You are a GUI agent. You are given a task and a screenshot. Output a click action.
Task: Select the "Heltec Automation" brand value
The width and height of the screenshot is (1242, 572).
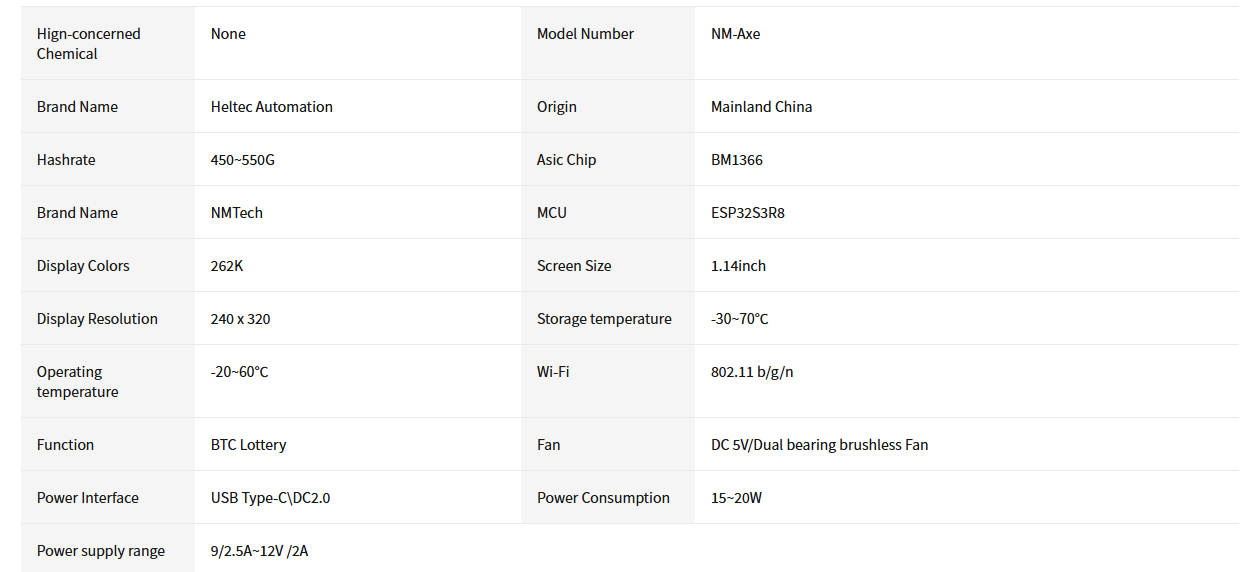pyautogui.click(x=271, y=107)
